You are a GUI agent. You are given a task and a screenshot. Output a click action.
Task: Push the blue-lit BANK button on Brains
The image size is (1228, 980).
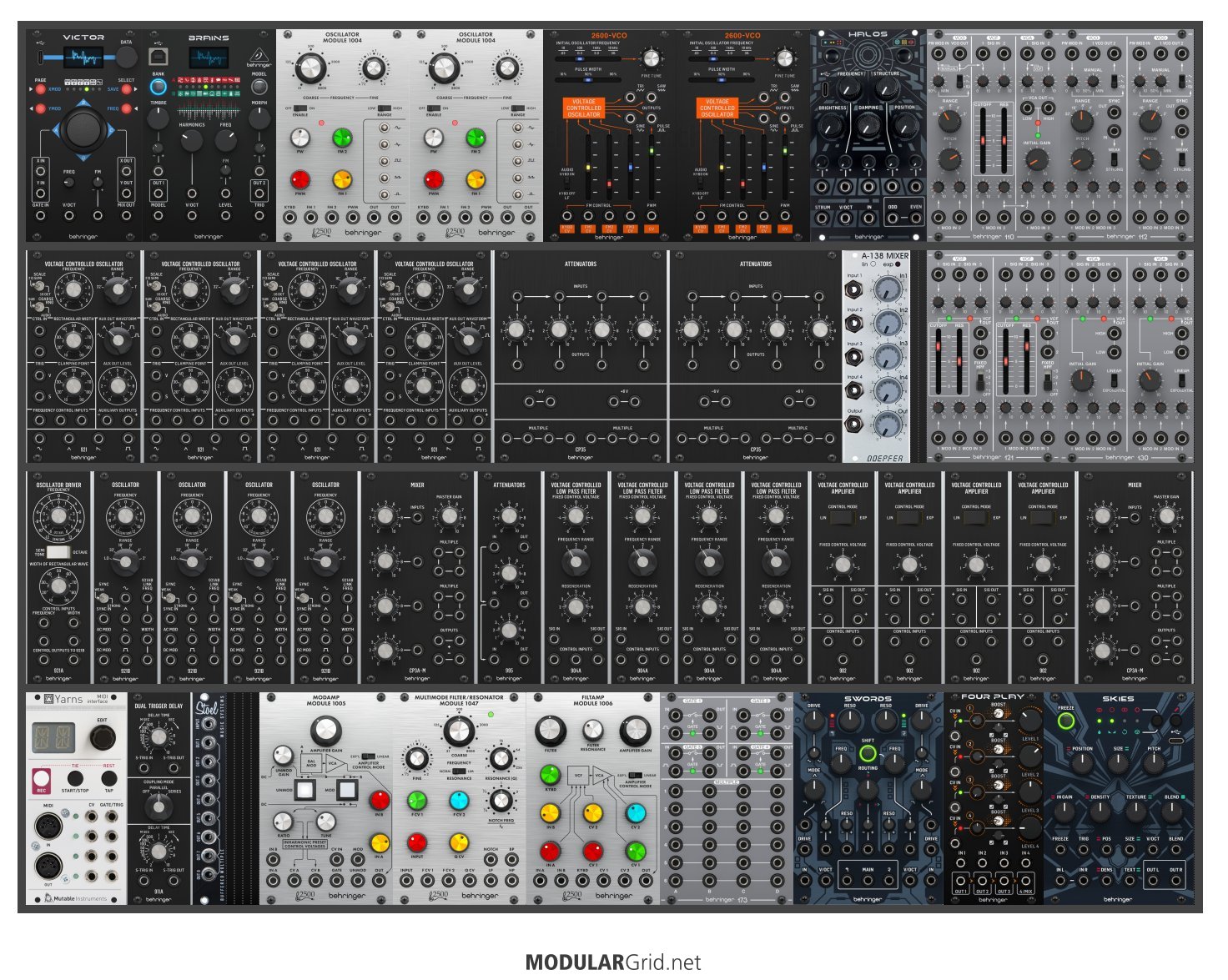[158, 87]
